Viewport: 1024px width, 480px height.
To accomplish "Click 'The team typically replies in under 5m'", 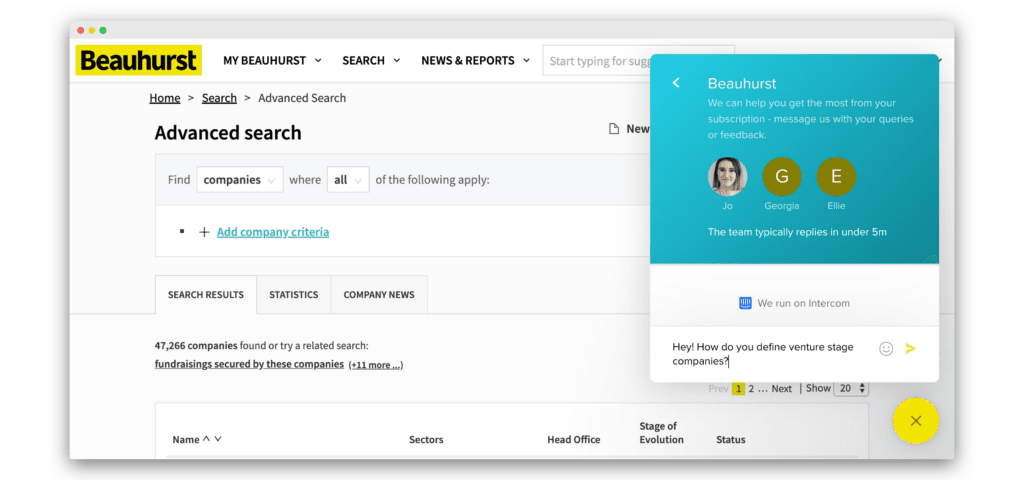I will pyautogui.click(x=797, y=232).
